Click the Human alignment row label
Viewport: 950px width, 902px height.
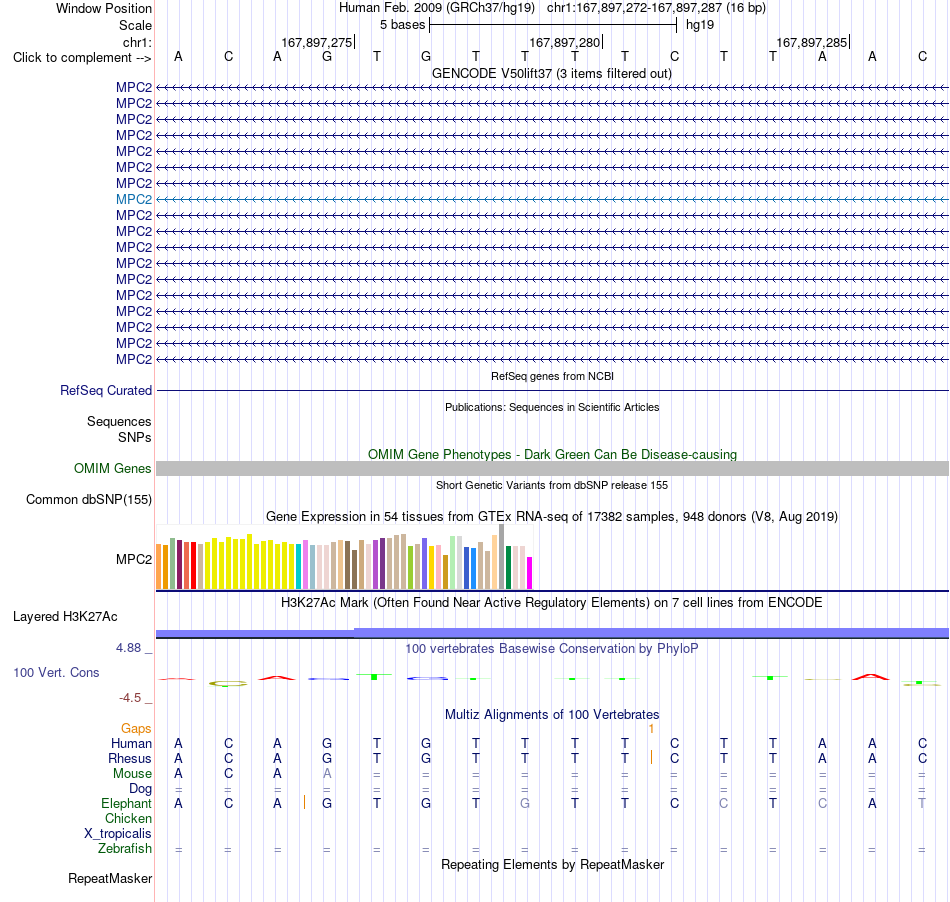tap(131, 744)
